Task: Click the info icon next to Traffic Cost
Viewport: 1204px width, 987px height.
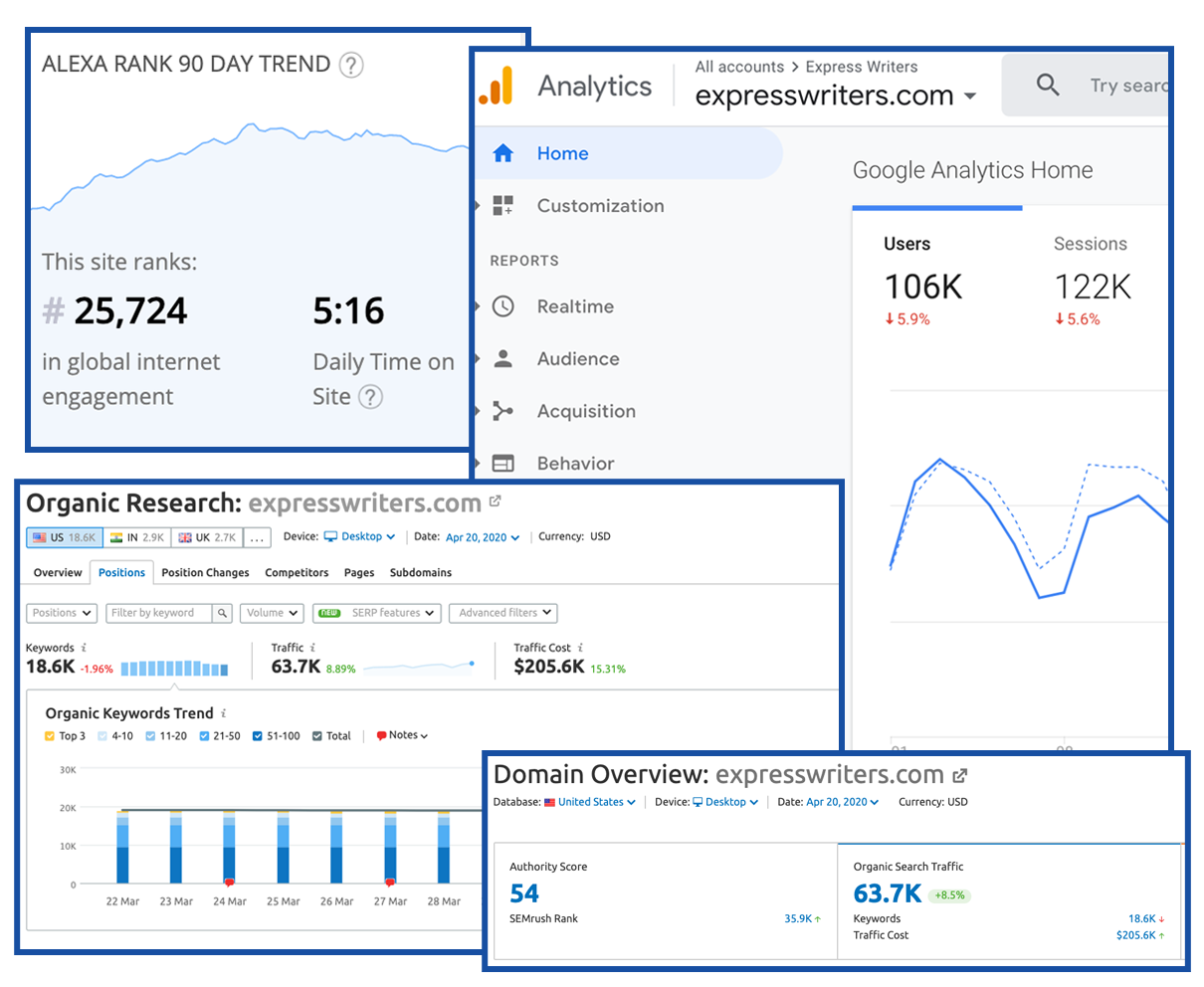Action: click(580, 648)
